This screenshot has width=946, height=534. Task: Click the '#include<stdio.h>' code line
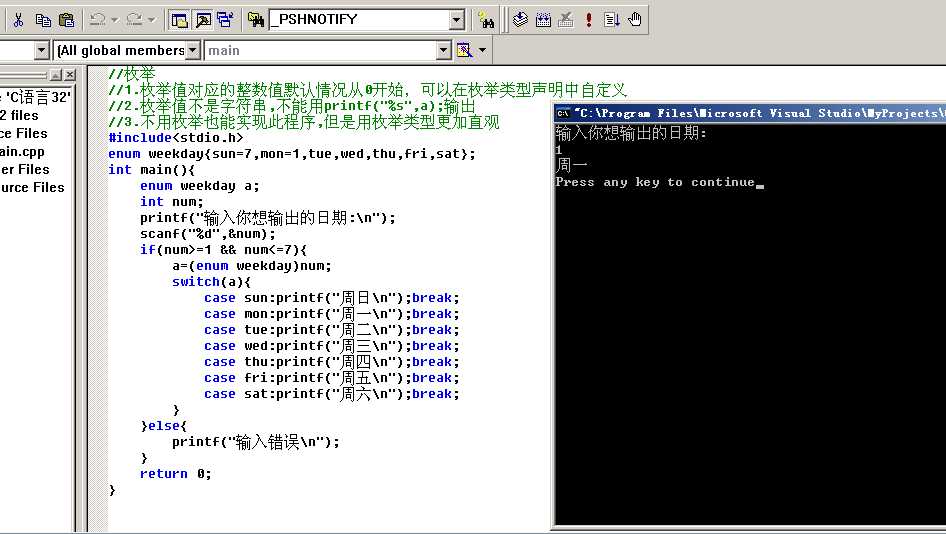coord(176,138)
